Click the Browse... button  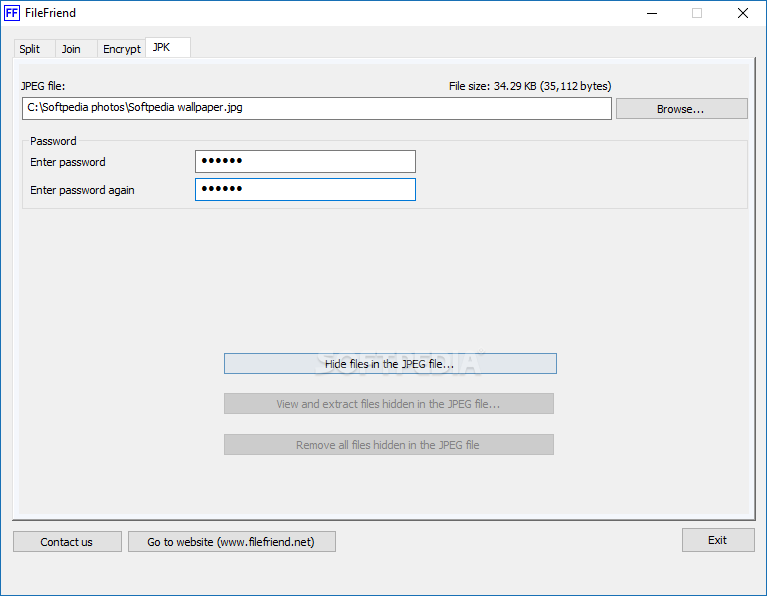tap(681, 109)
